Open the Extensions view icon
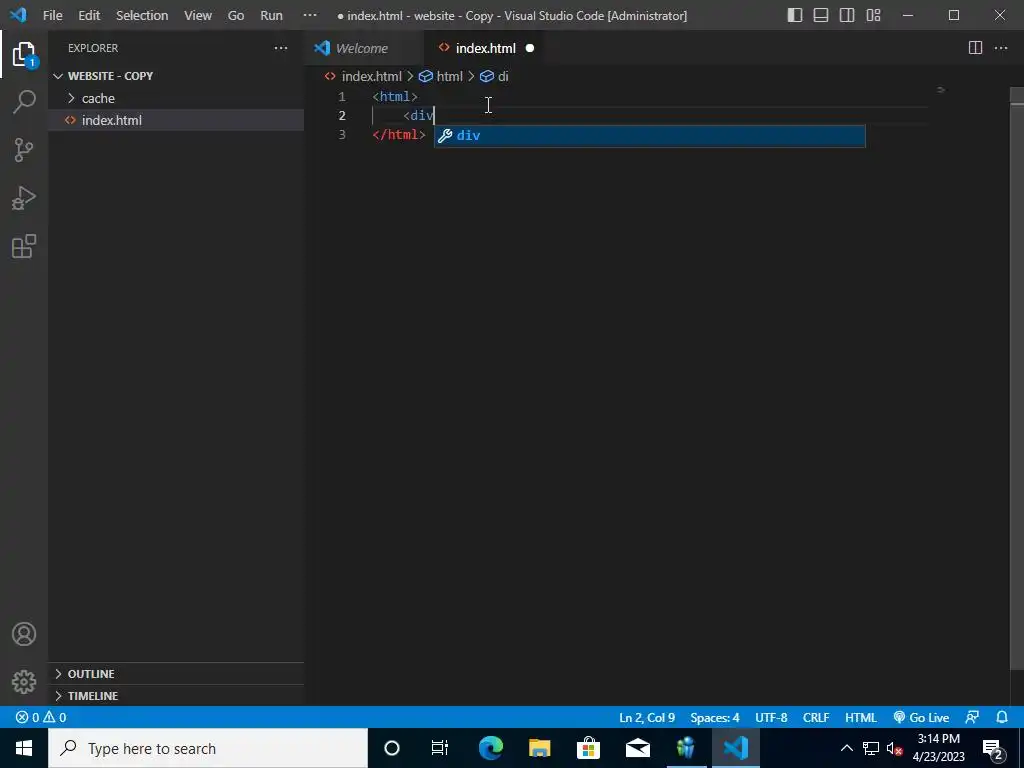The width and height of the screenshot is (1024, 768). [x=24, y=247]
